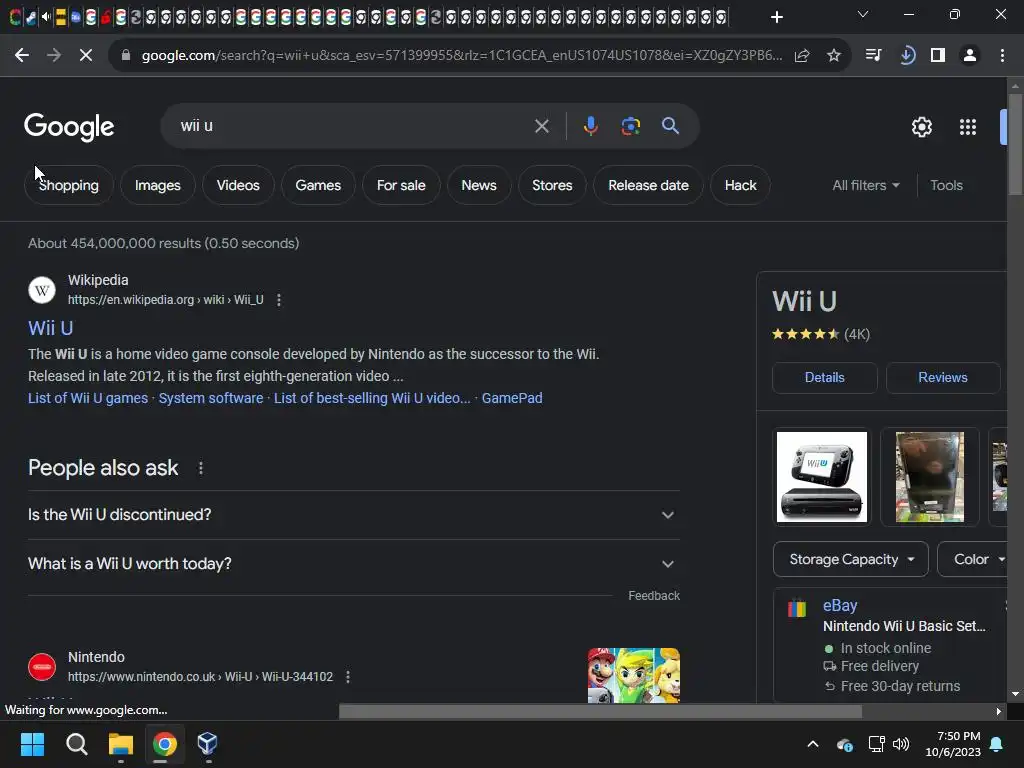
Task: Start voice search with the microphone
Action: pyautogui.click(x=590, y=125)
